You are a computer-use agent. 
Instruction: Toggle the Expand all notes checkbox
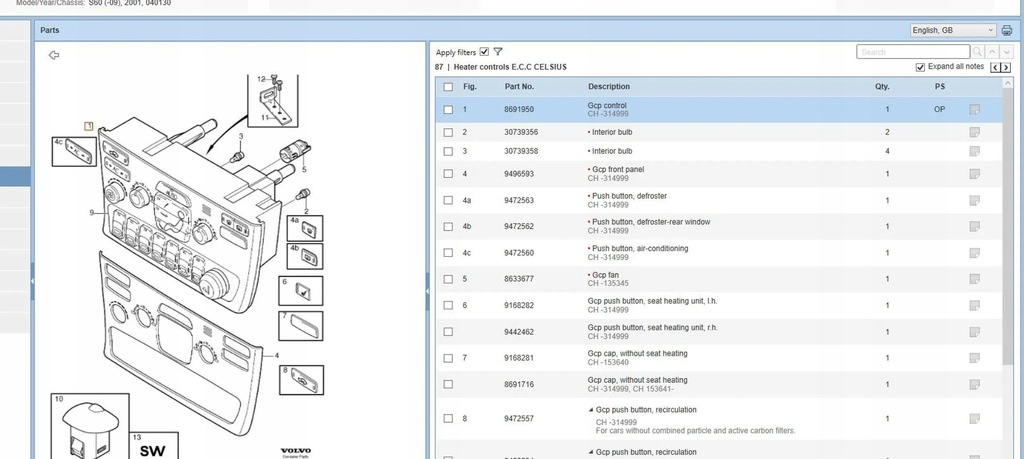point(920,67)
